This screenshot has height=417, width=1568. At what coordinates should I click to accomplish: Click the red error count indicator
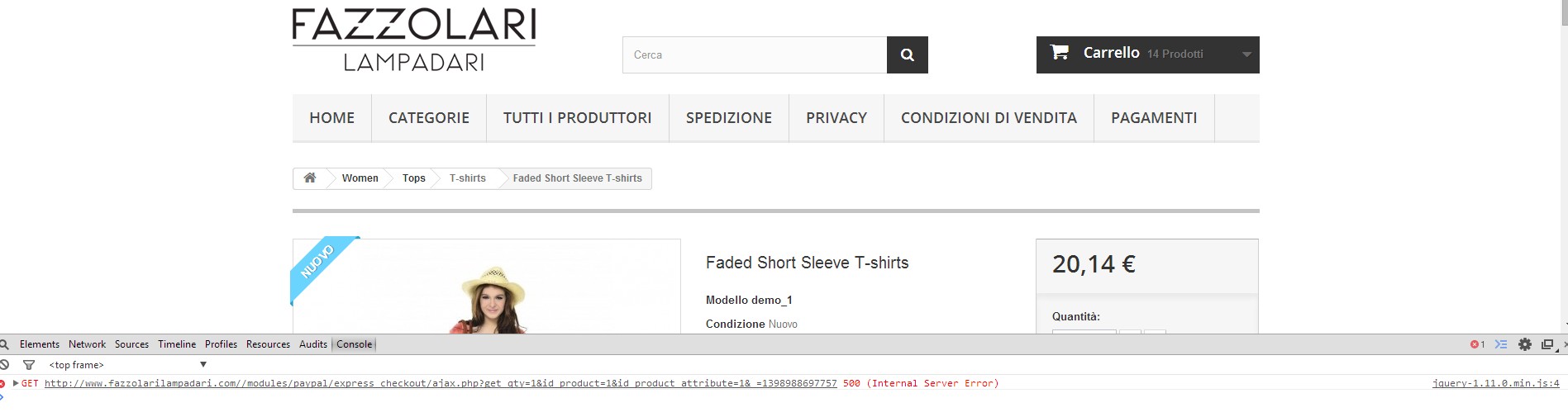click(x=1477, y=344)
